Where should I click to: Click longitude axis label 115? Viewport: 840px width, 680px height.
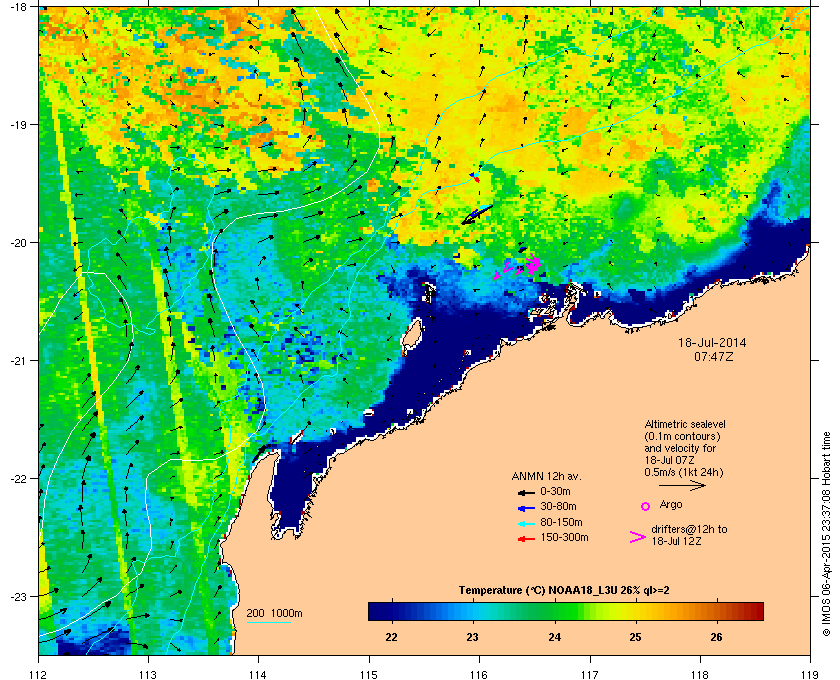pos(369,675)
